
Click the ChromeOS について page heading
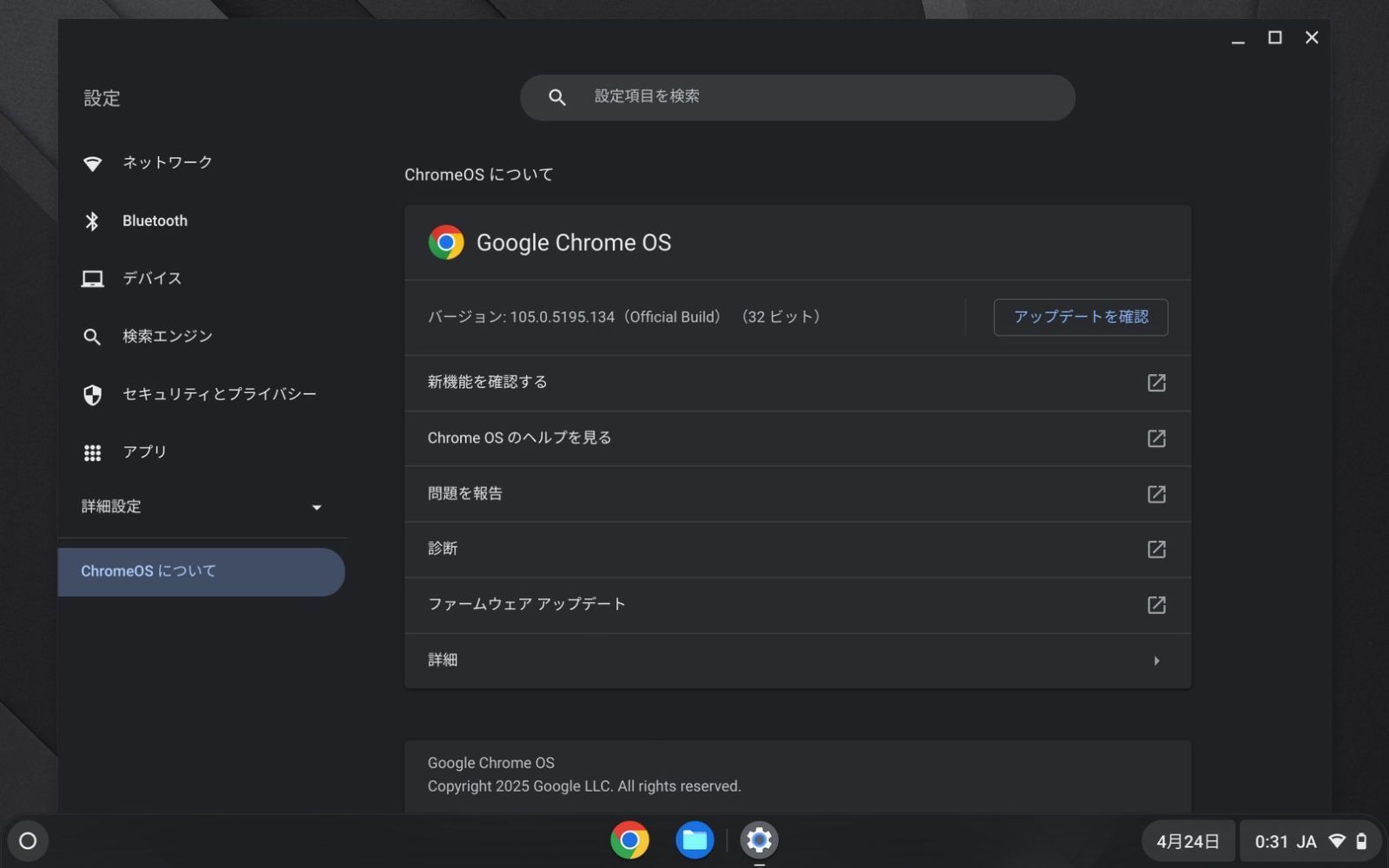click(478, 175)
